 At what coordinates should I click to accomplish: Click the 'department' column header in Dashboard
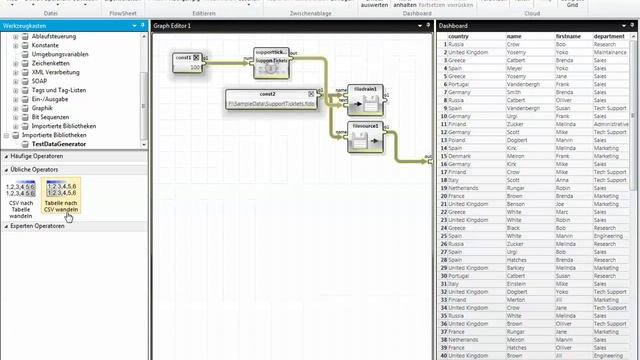click(609, 36)
